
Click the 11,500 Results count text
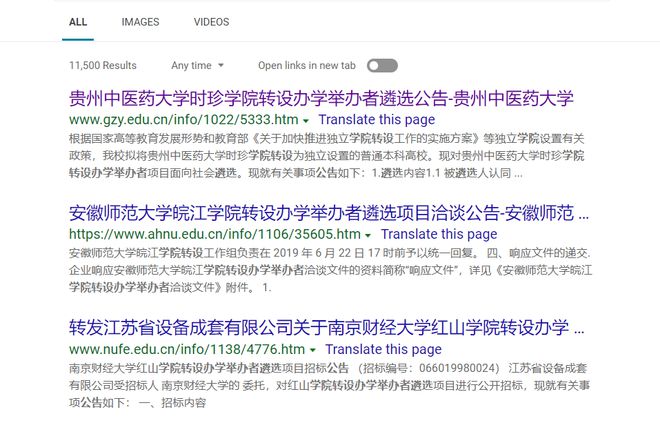102,65
